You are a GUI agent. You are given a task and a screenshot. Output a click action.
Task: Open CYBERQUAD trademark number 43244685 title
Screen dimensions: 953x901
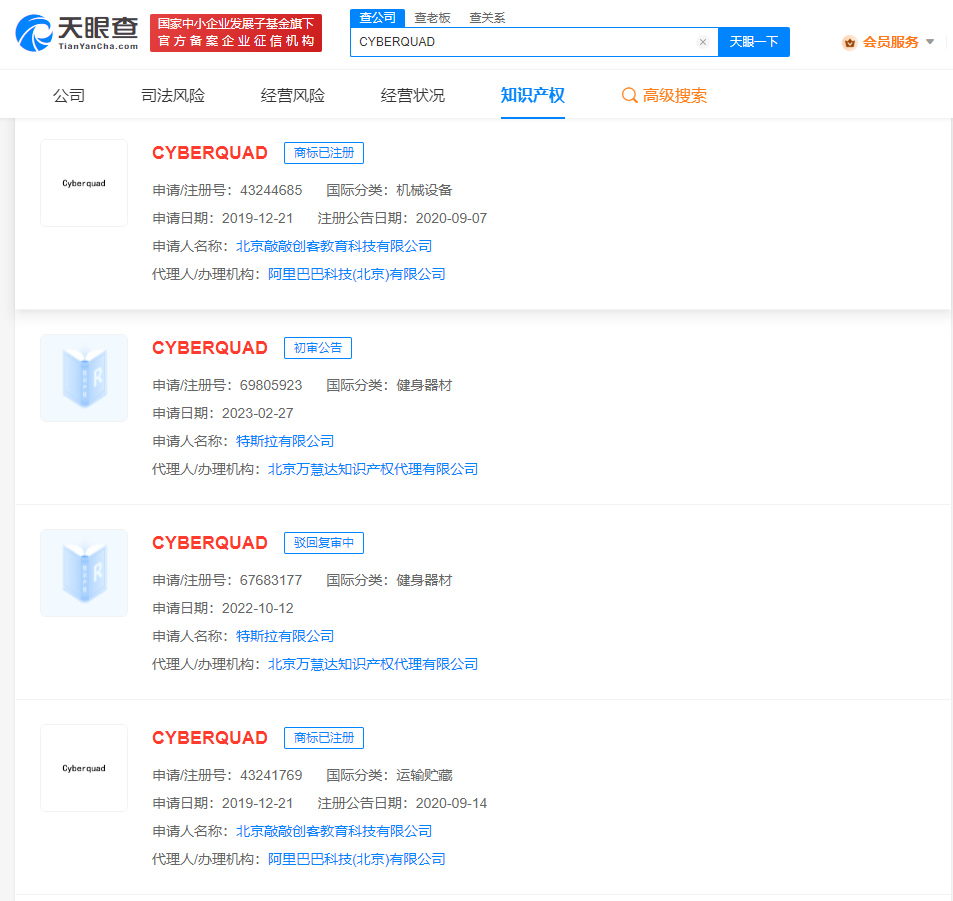[210, 153]
